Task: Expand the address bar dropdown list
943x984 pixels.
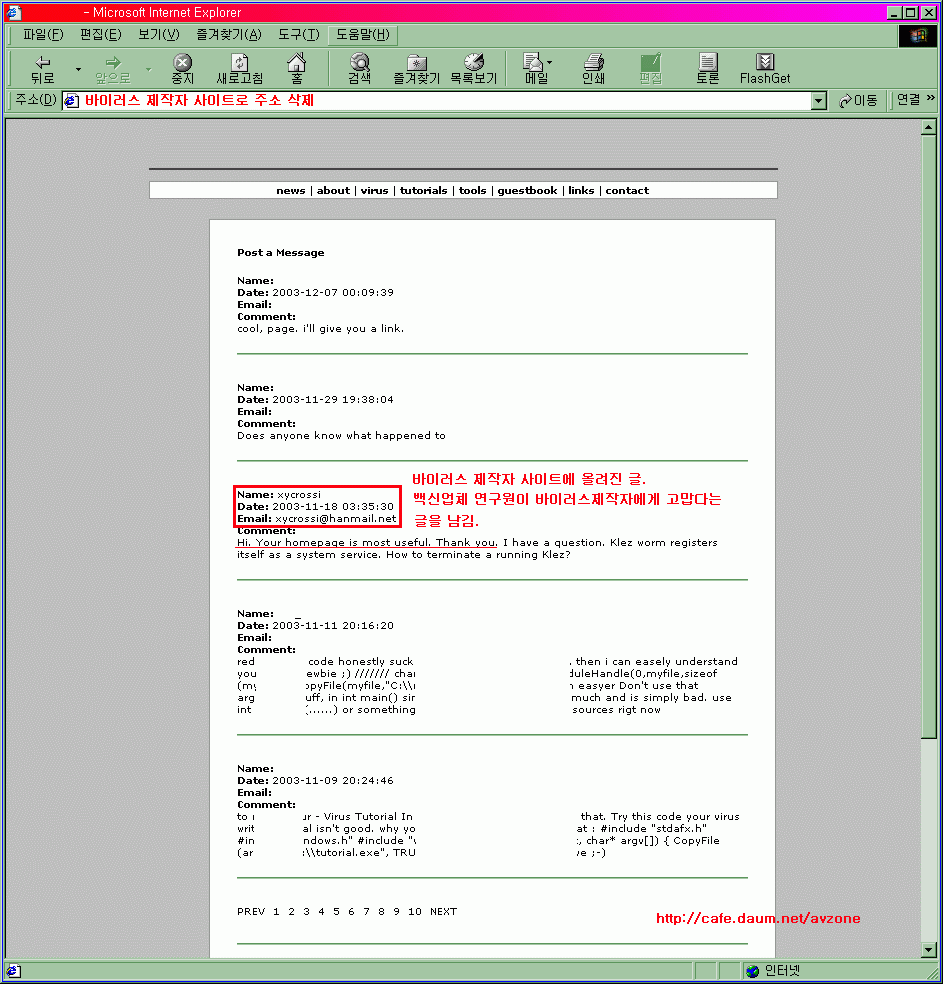Action: tap(819, 101)
